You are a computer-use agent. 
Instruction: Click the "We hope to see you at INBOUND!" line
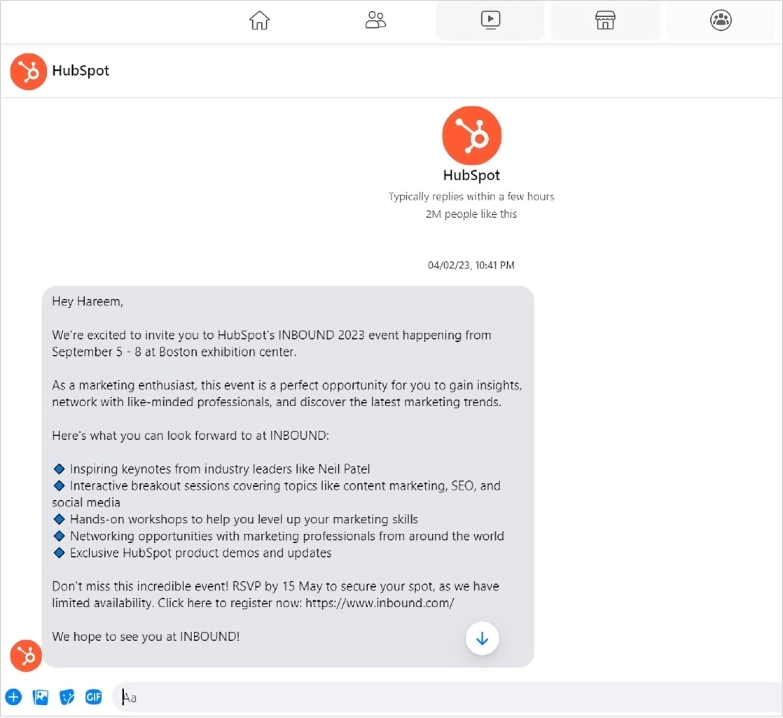tap(146, 637)
